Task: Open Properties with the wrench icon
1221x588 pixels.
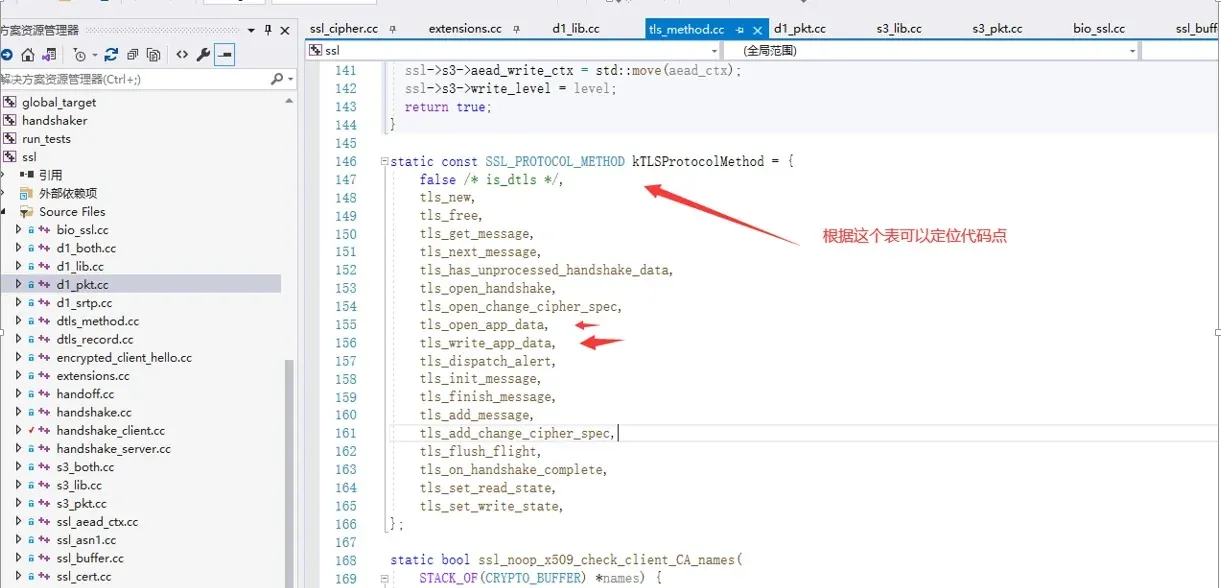Action: [x=203, y=54]
